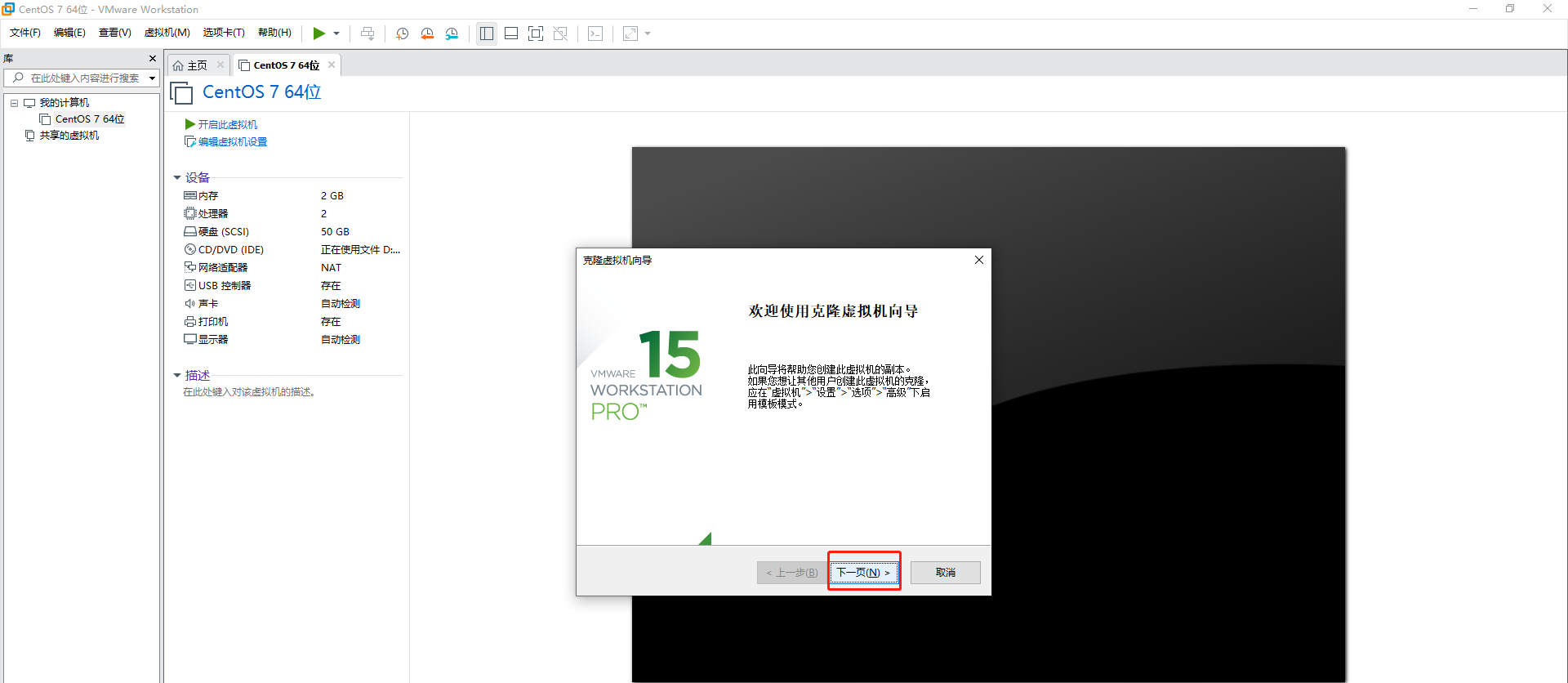Open the library search filter dropdown arrow
This screenshot has height=683, width=1568.
click(x=152, y=78)
